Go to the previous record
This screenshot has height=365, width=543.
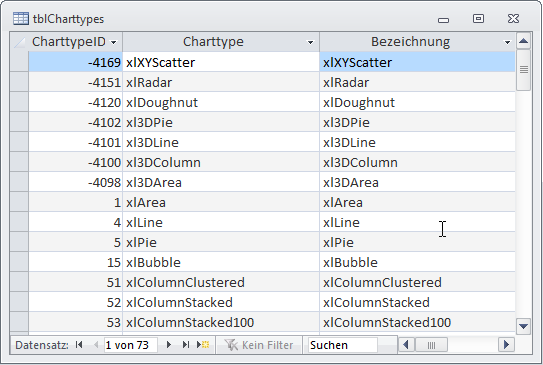coord(96,345)
